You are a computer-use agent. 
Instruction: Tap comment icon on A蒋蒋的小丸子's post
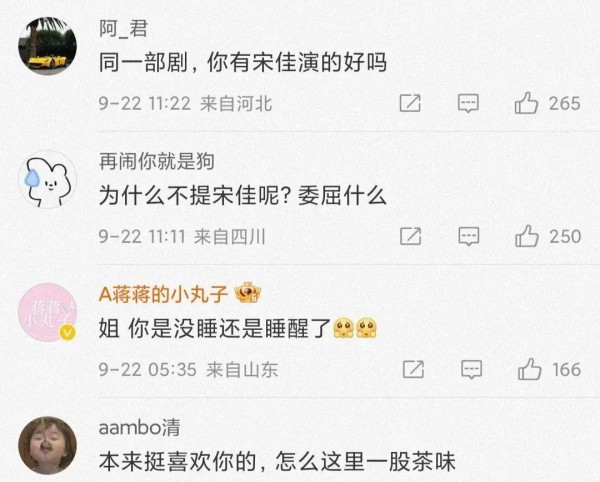point(471,370)
